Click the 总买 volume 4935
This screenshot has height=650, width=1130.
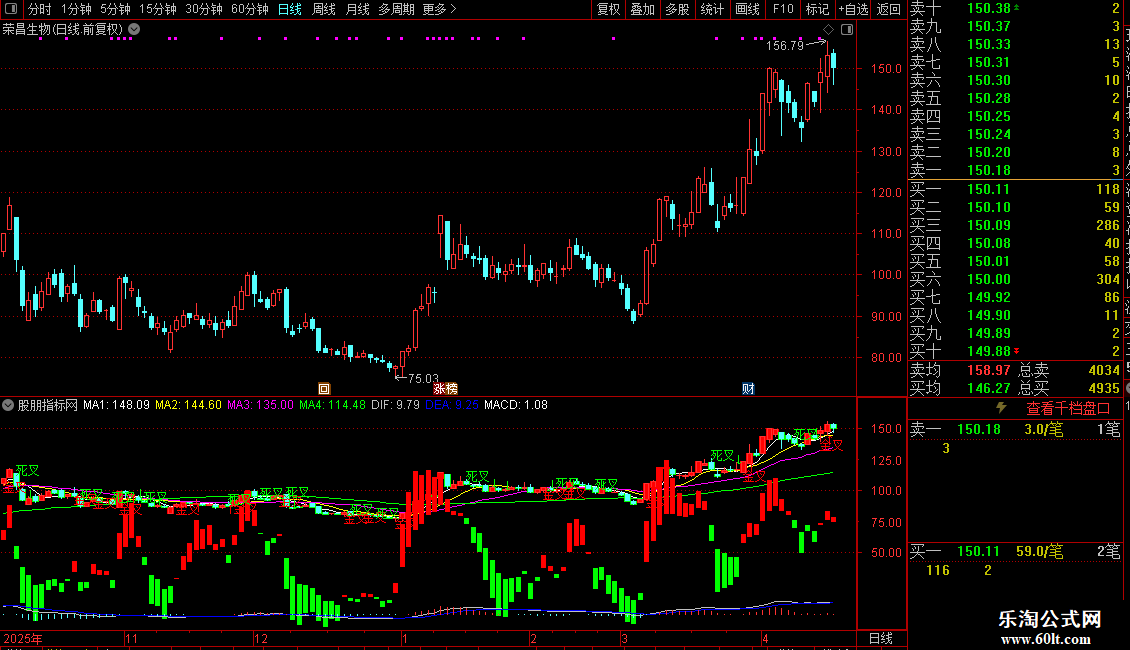pyautogui.click(x=1104, y=388)
